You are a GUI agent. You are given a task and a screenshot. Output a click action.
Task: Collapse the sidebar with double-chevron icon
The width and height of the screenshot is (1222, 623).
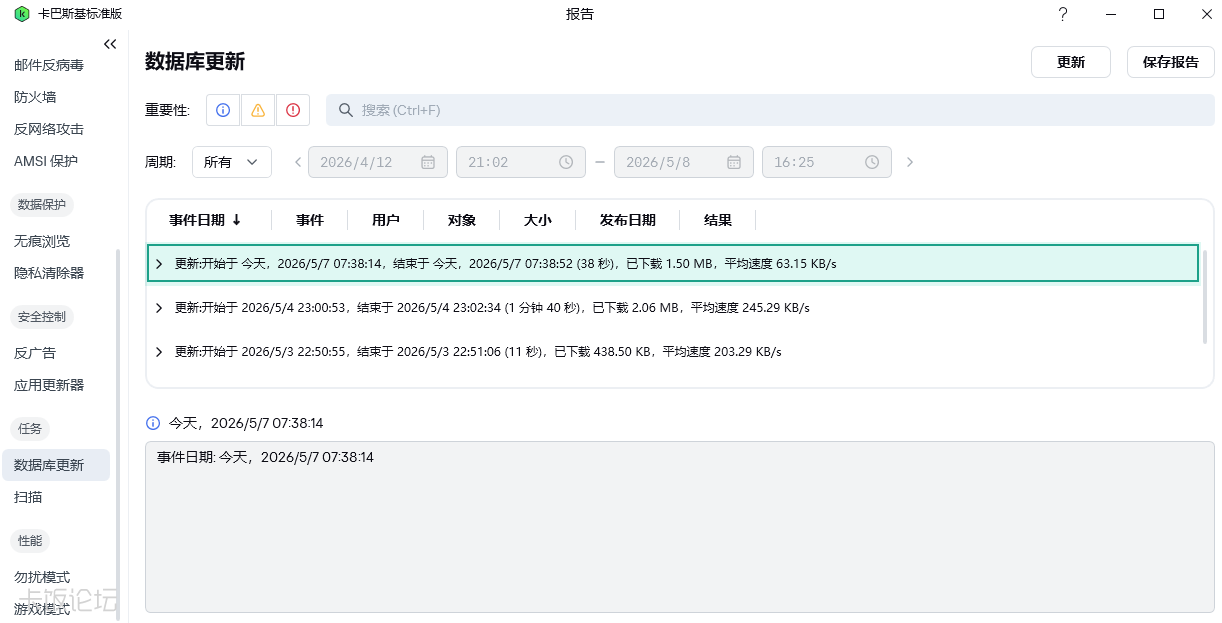110,44
